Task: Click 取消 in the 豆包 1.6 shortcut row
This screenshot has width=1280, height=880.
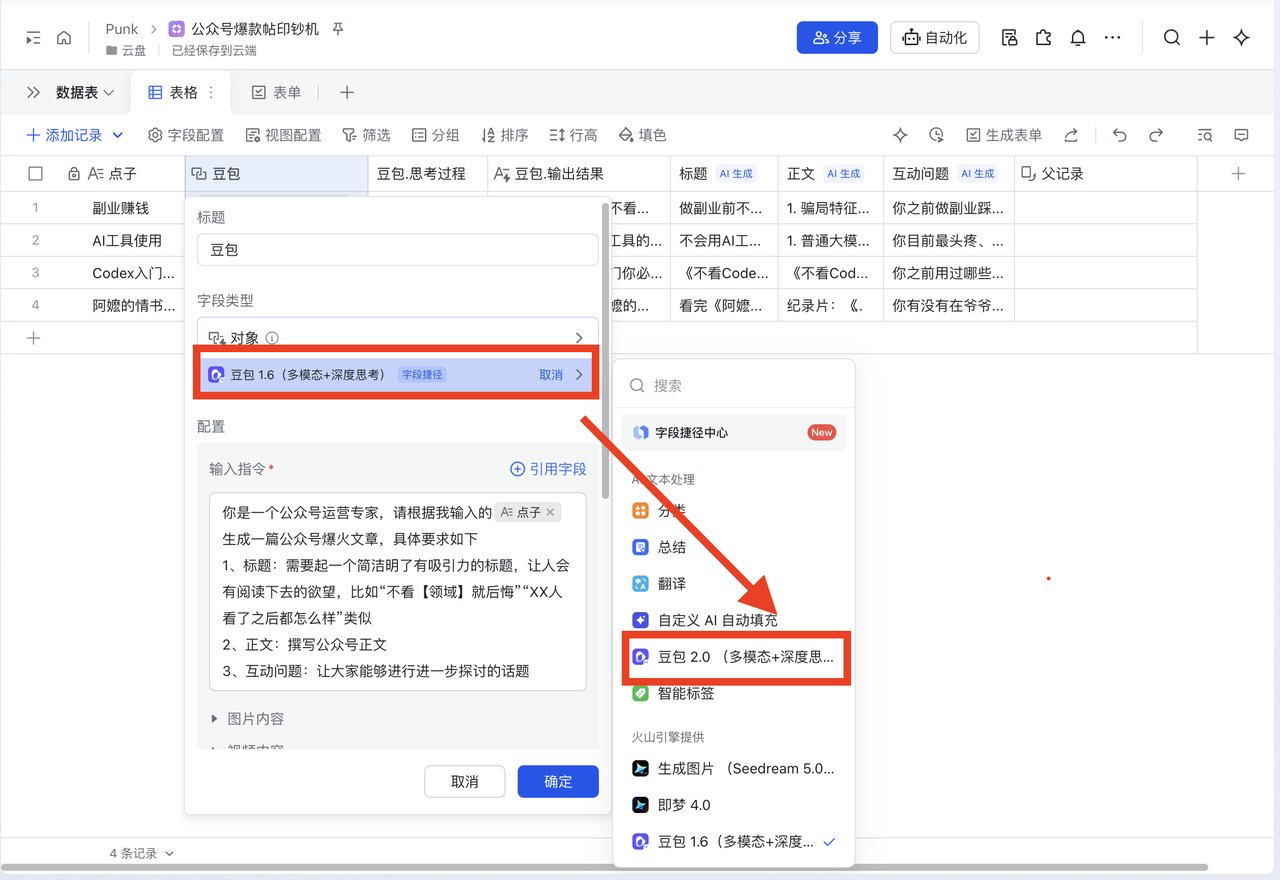Action: [x=551, y=375]
